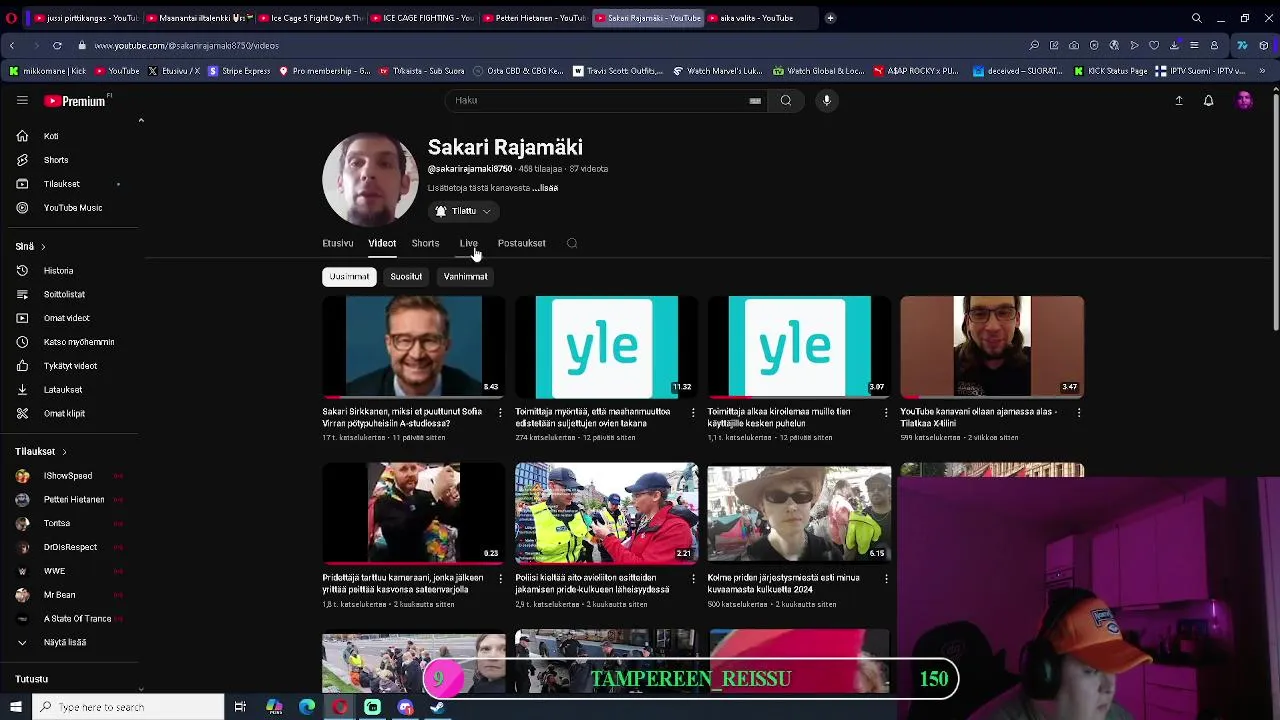Click the browser address bar URL

pos(186,45)
